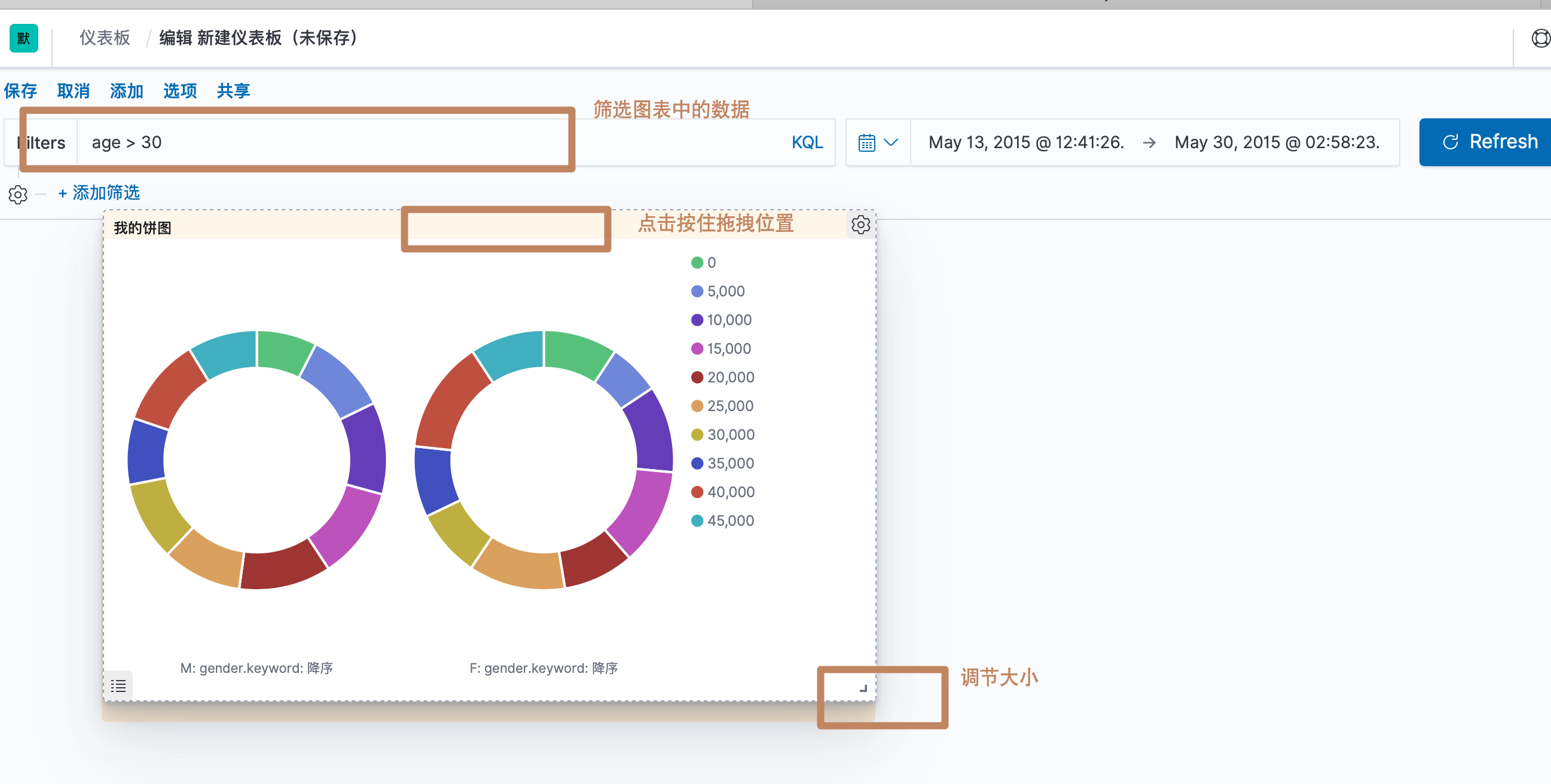Expand date quick-select chevron dropdown
The image size is (1551, 784).
pos(890,143)
